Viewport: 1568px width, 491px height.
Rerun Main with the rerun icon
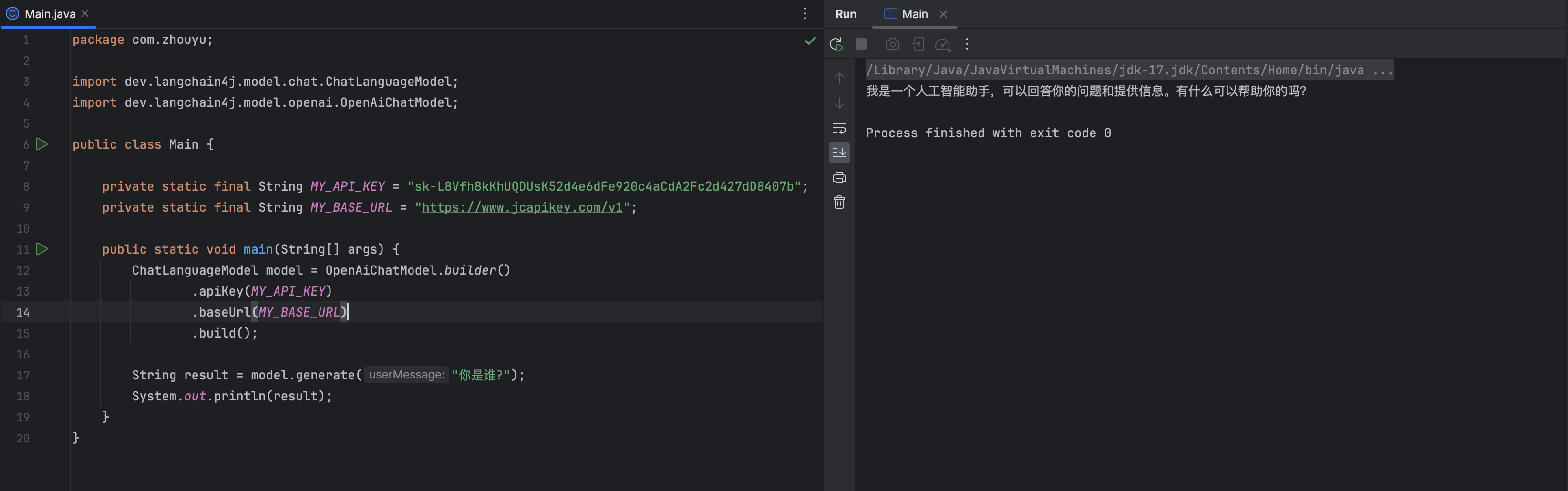pos(836,44)
